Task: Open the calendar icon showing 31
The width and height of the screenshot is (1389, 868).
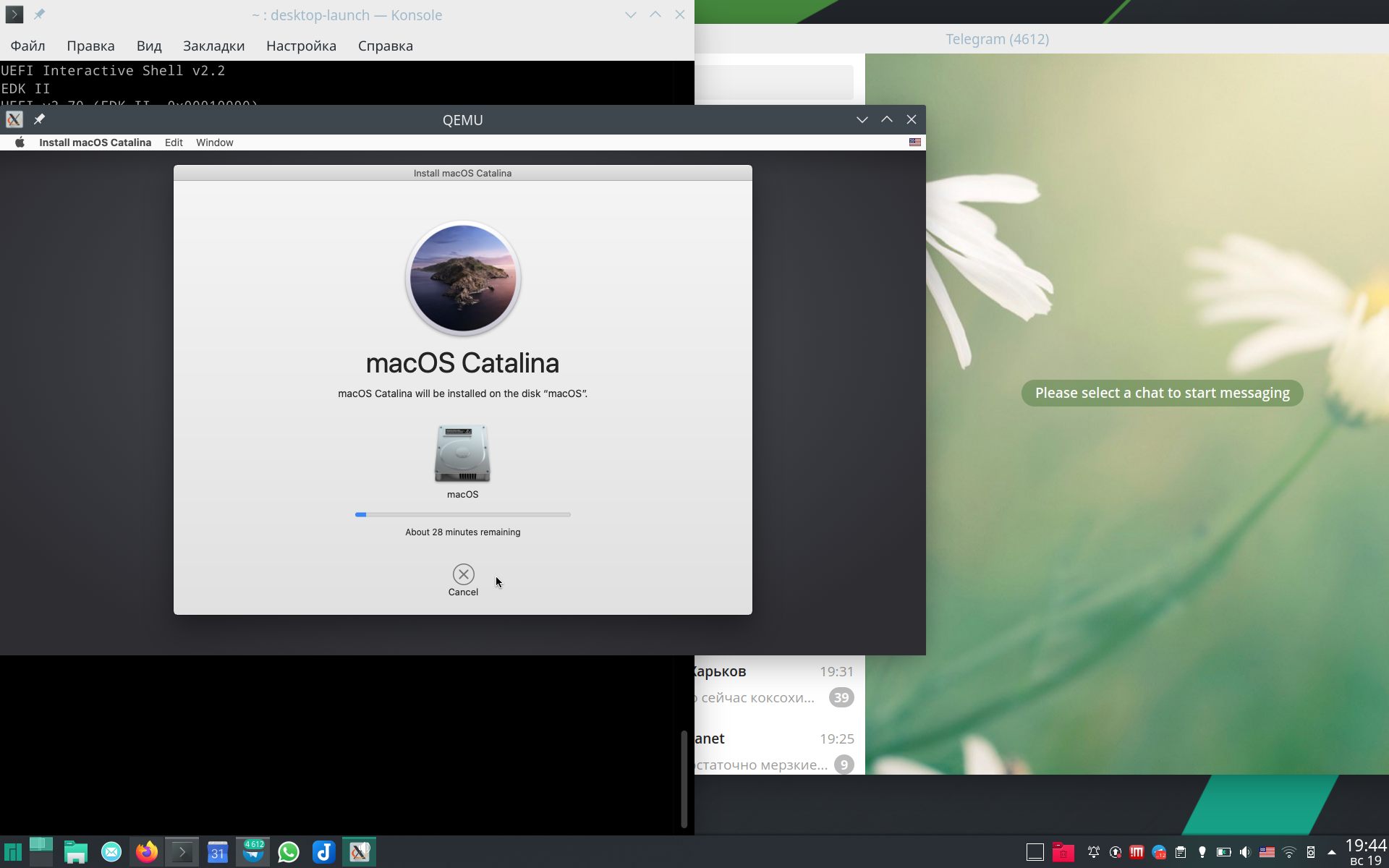Action: coord(218,852)
